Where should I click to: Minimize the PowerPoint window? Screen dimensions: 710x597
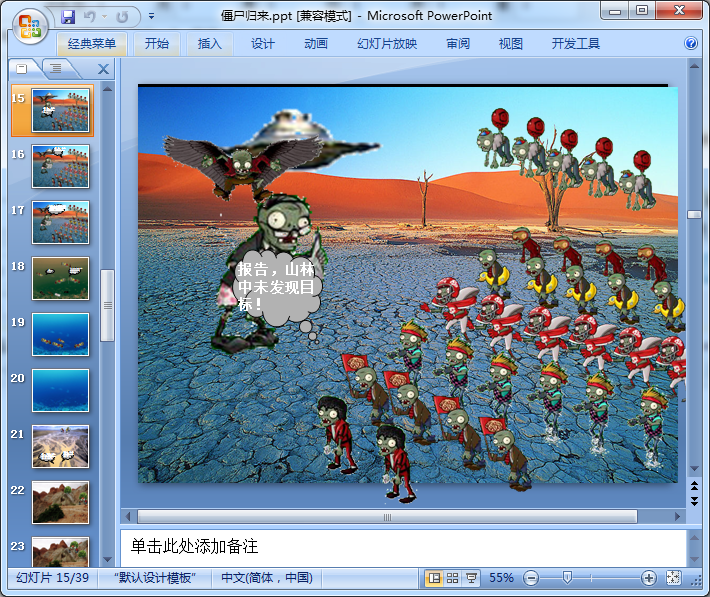tap(614, 11)
